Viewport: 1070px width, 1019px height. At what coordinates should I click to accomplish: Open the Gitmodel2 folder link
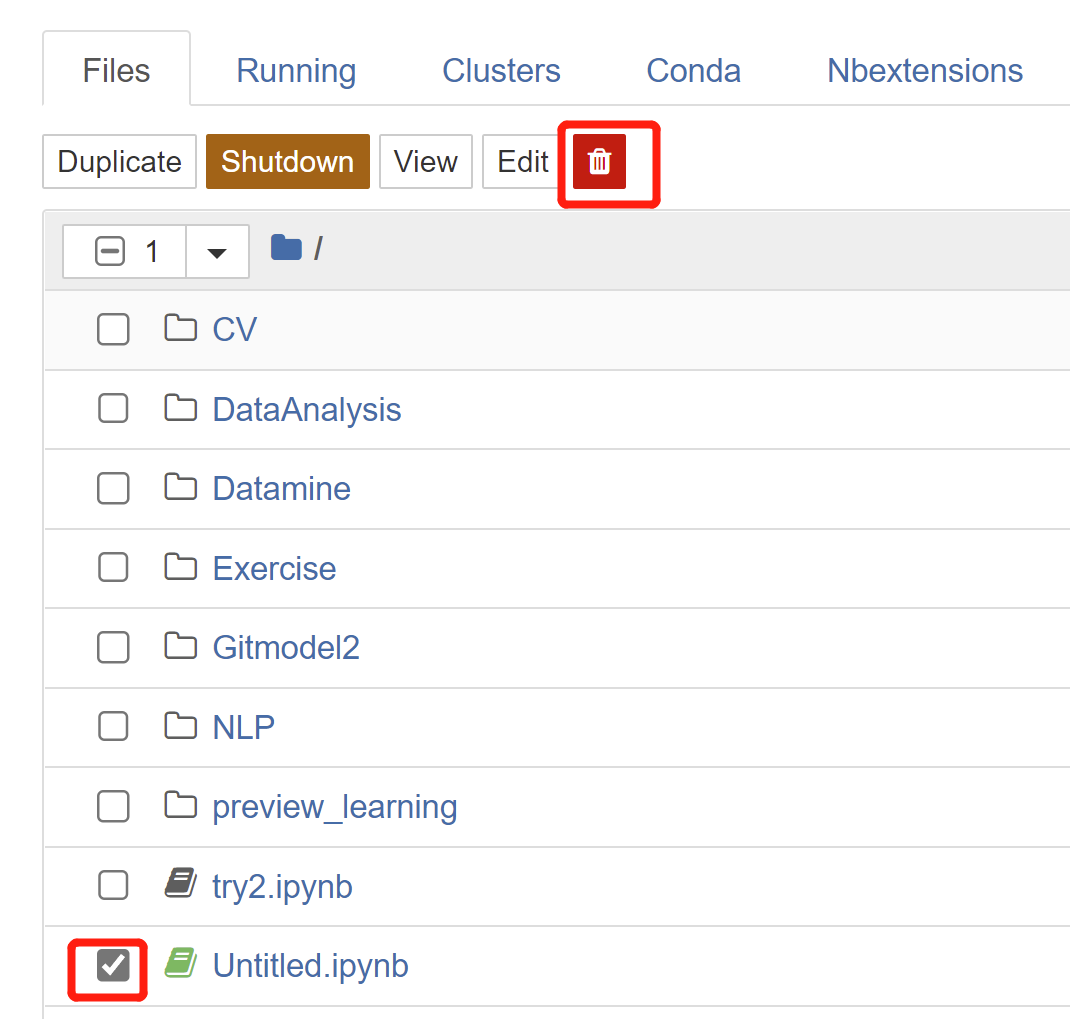pos(286,648)
